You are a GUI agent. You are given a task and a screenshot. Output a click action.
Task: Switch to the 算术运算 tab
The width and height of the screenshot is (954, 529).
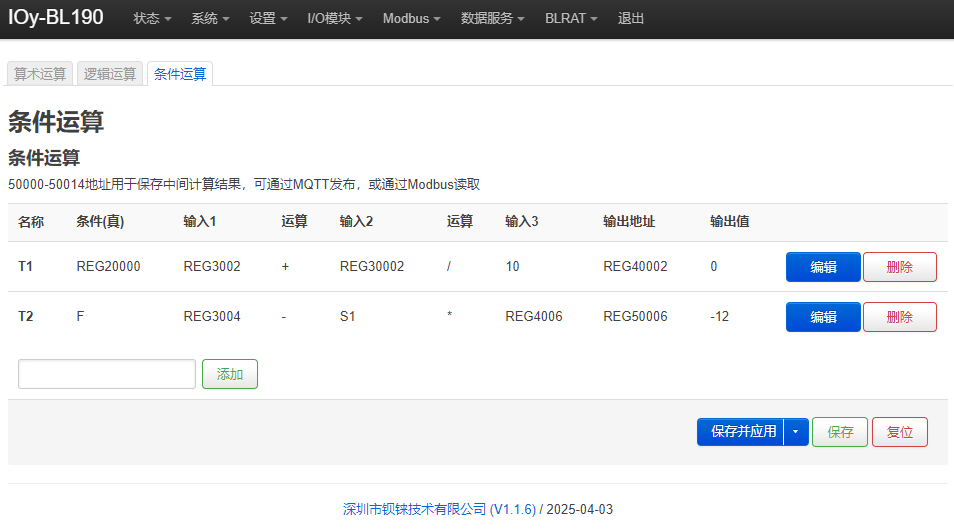(40, 74)
